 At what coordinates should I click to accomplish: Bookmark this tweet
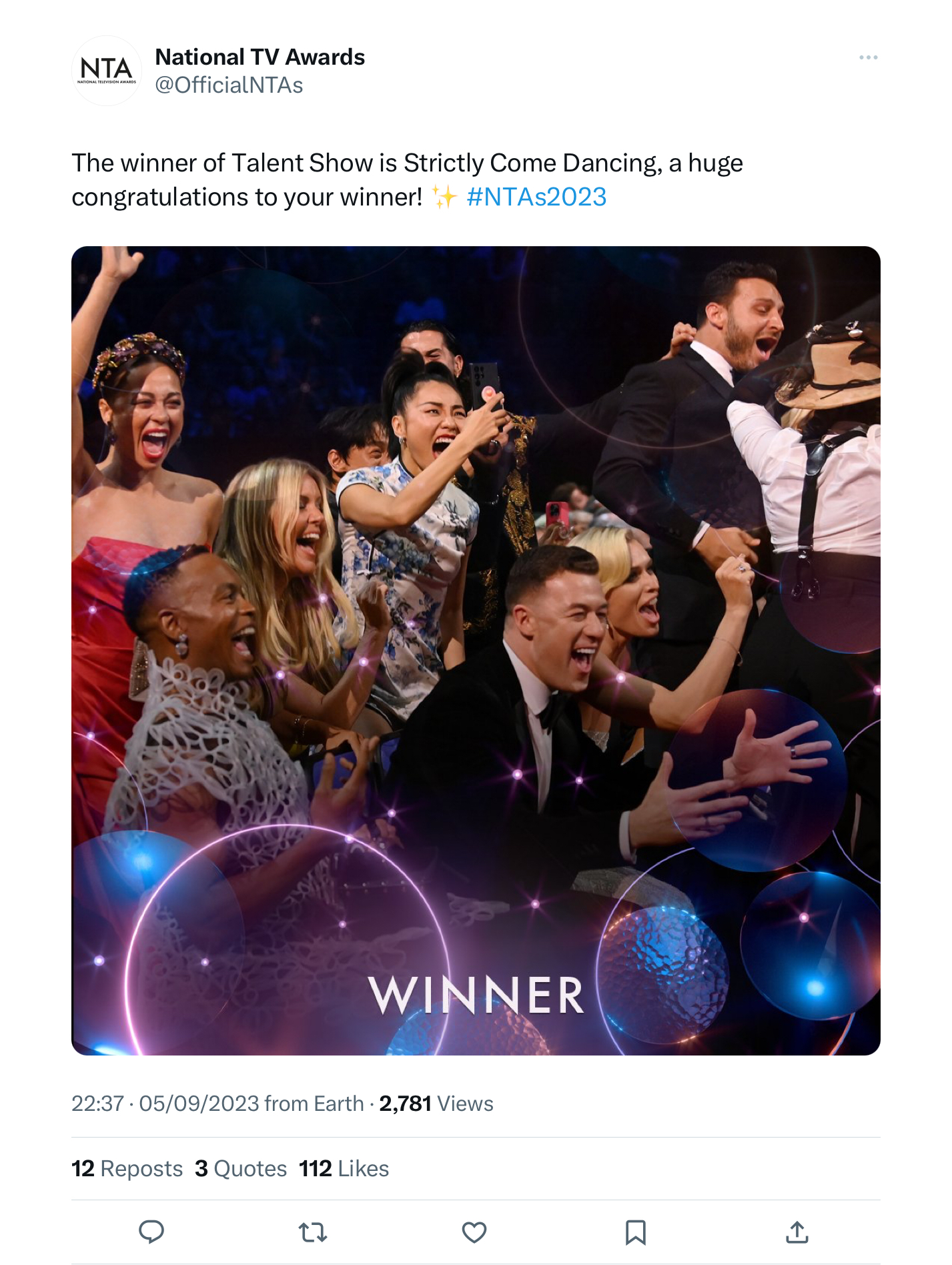pos(636,1232)
